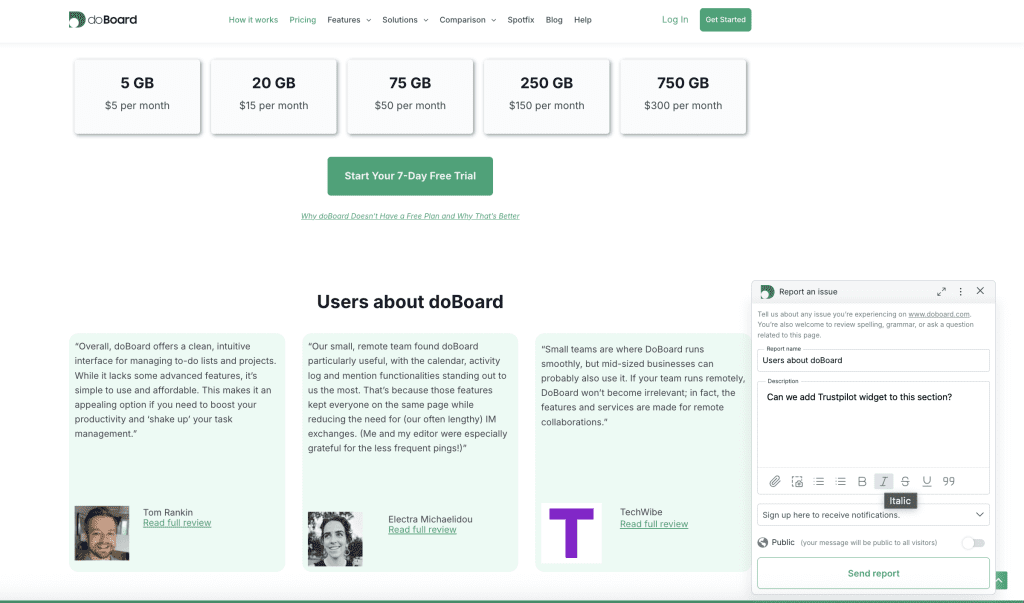Click the attach file paperclip icon
The width and height of the screenshot is (1024, 603).
coord(775,481)
